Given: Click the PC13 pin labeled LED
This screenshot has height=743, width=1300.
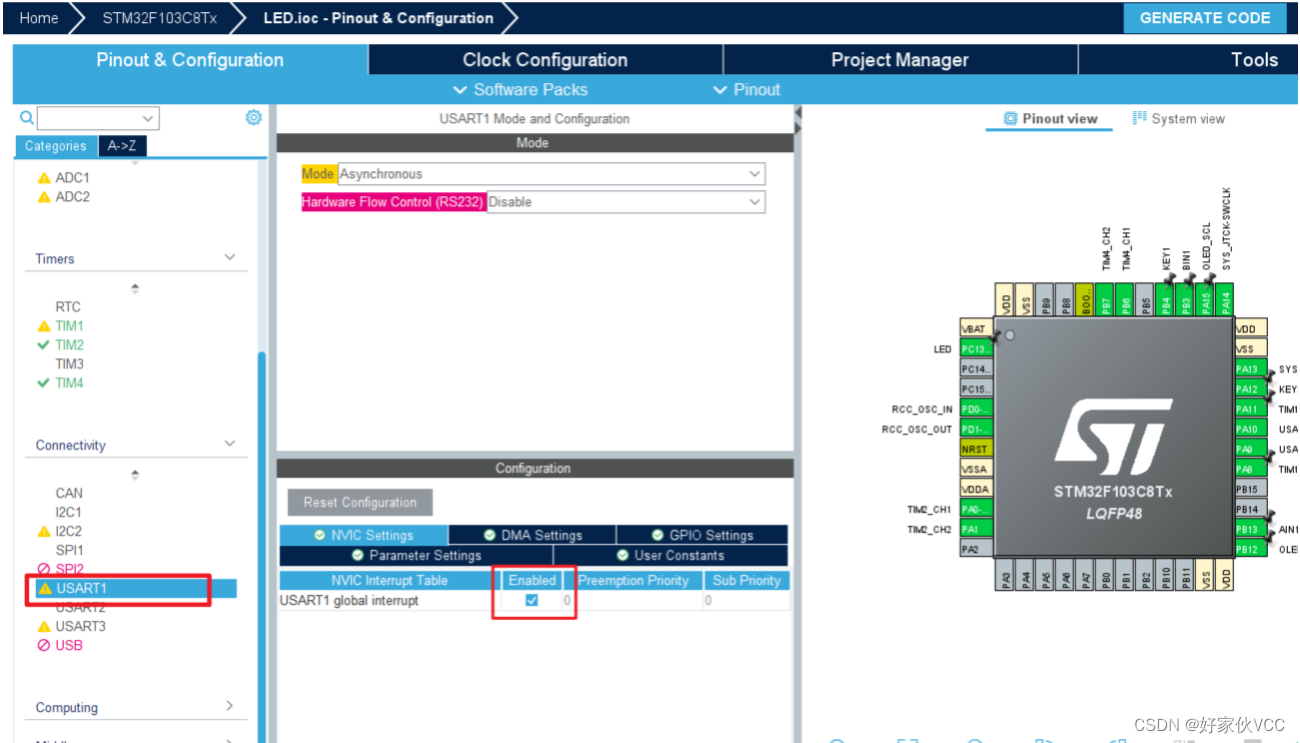Looking at the screenshot, I should 975,349.
